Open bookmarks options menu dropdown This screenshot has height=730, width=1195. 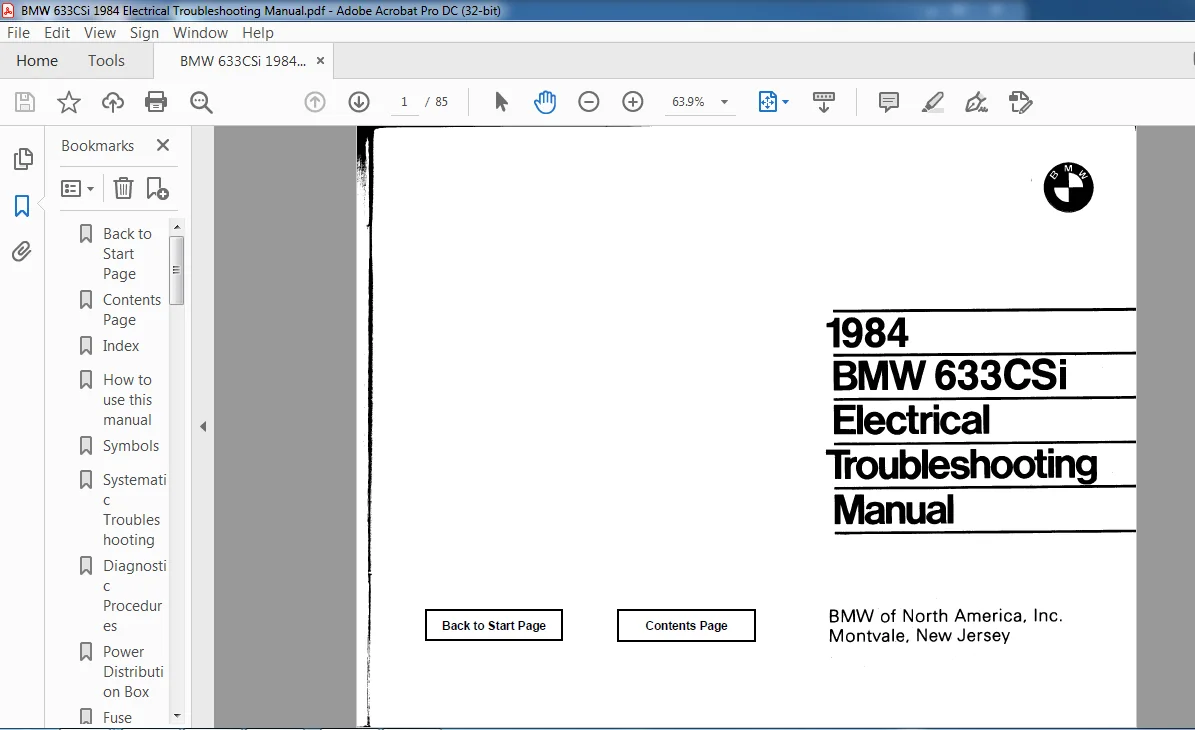77,188
